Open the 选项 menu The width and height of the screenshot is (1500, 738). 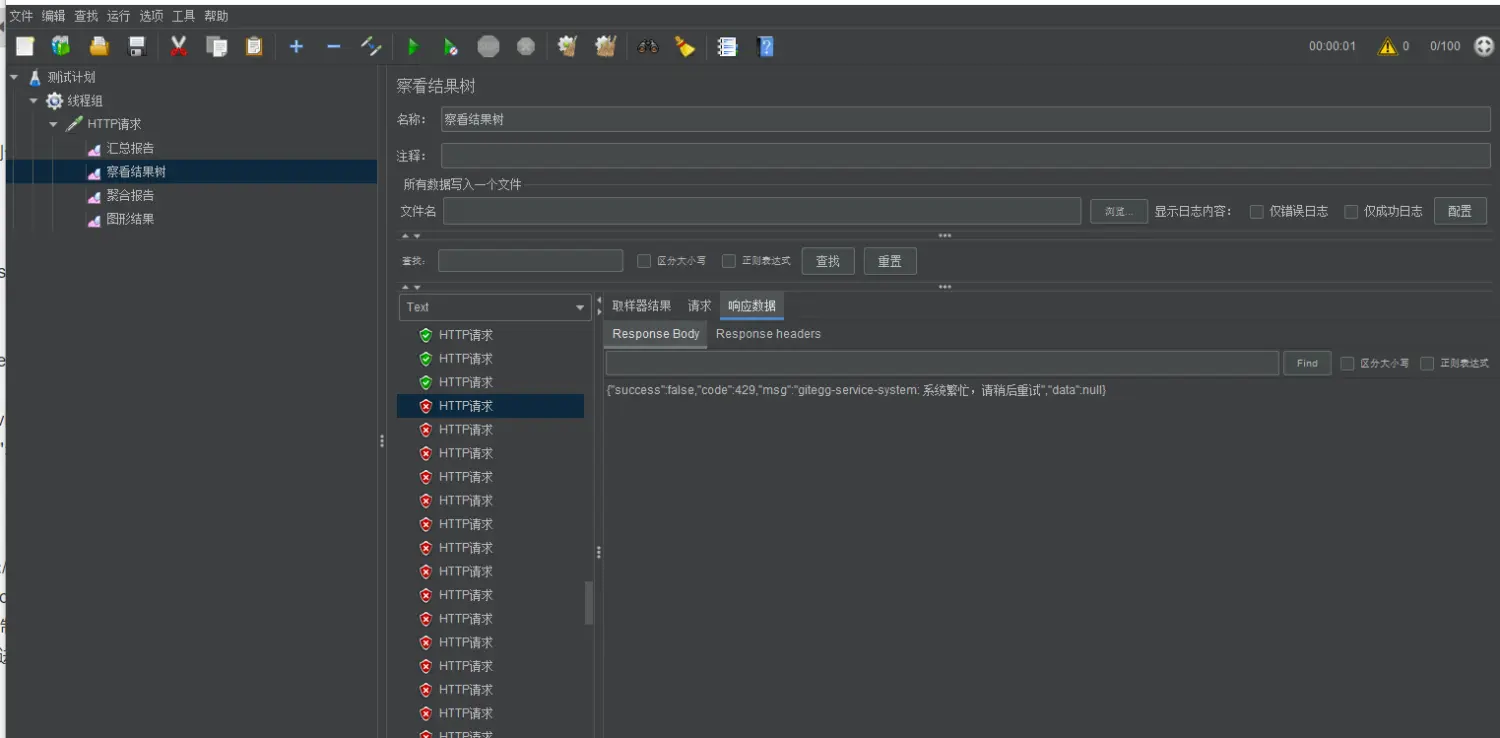click(x=151, y=16)
